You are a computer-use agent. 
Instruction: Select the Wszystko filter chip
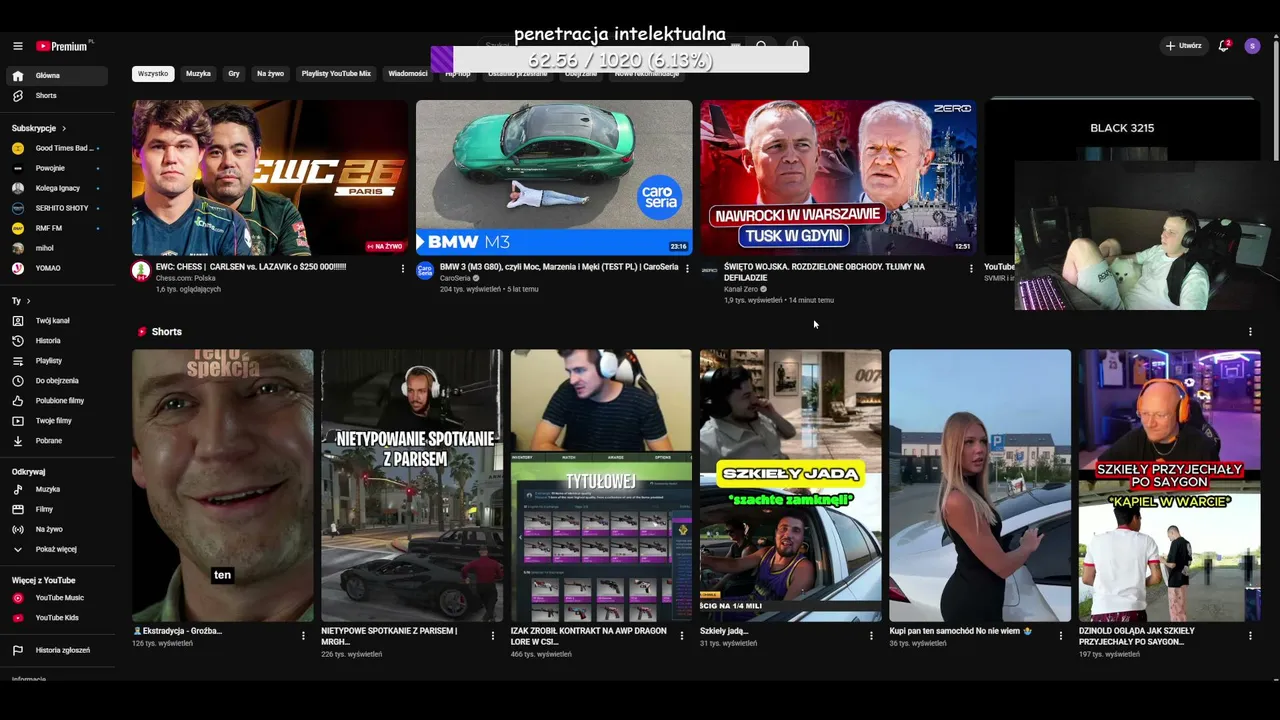tap(153, 74)
